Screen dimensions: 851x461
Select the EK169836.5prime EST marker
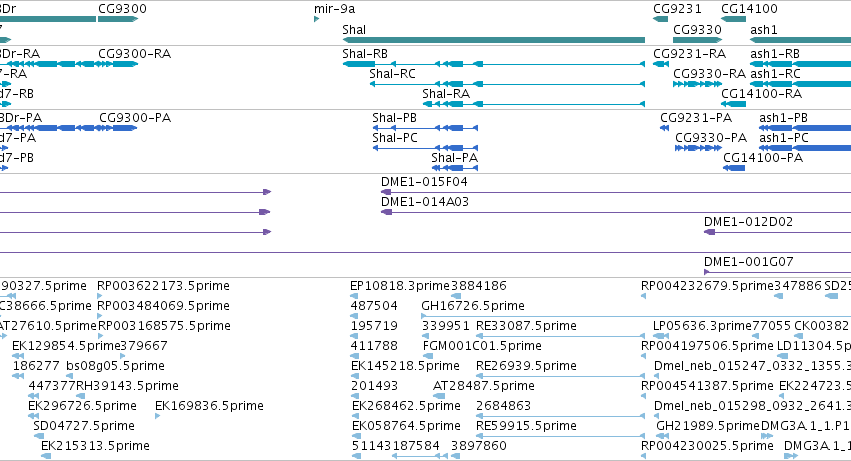click(157, 416)
